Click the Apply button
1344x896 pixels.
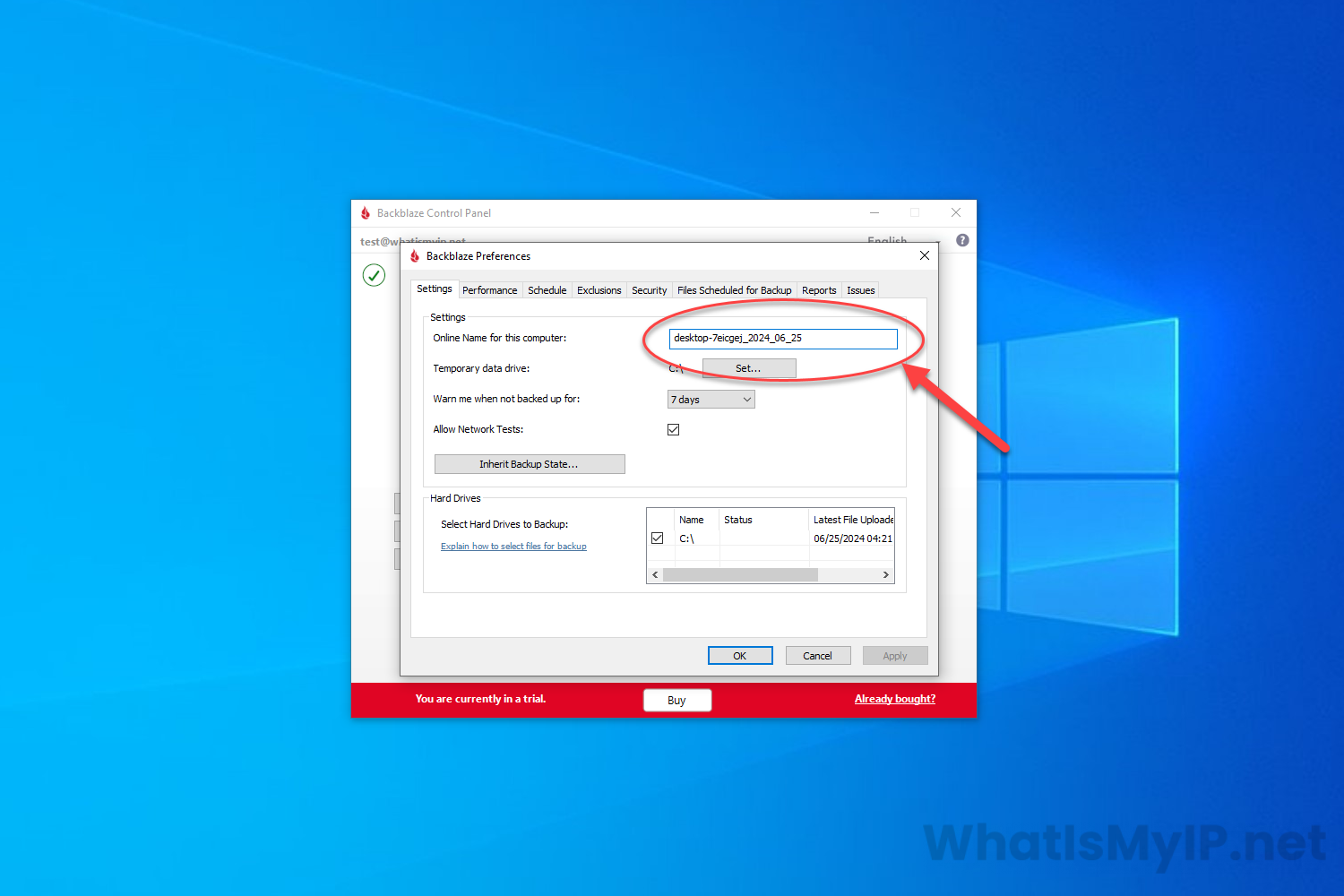(895, 656)
